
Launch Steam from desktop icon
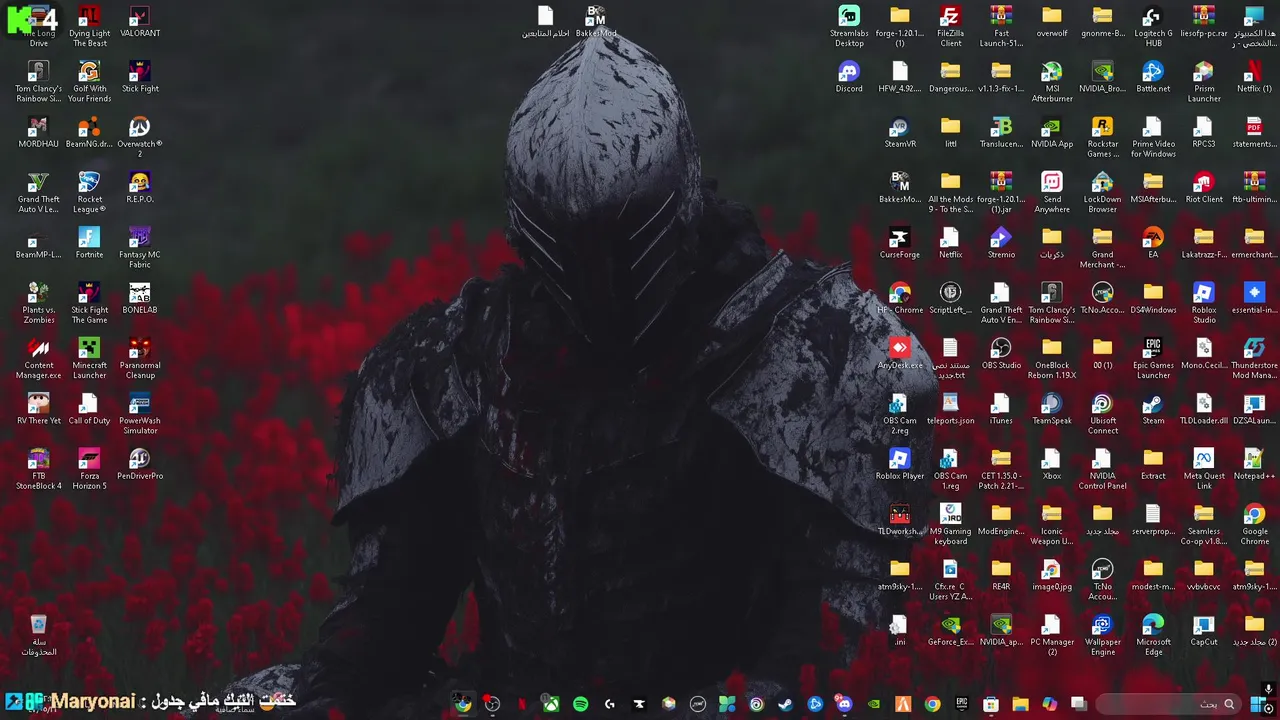1153,409
